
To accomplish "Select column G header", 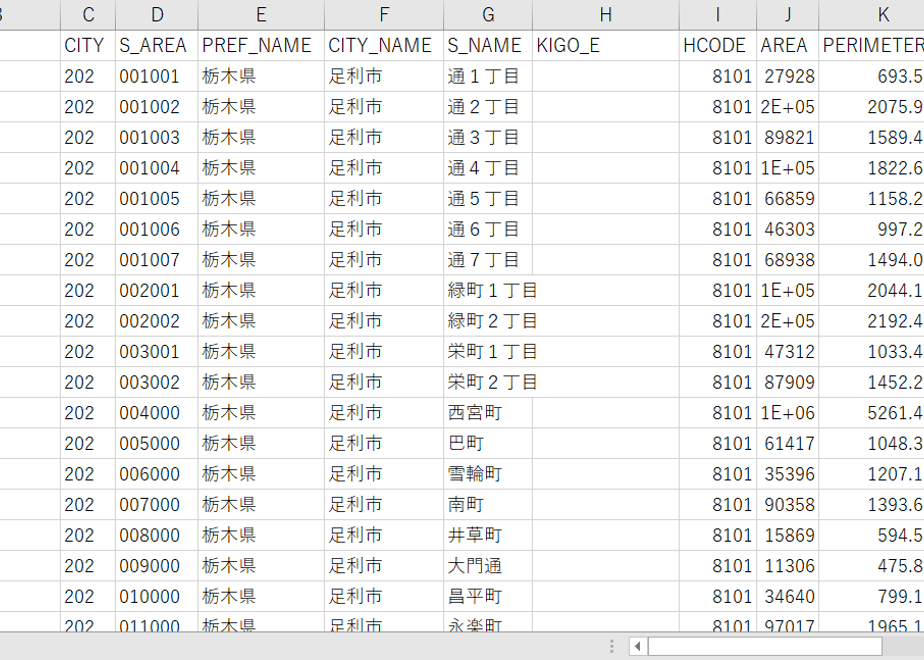I will tap(488, 15).
